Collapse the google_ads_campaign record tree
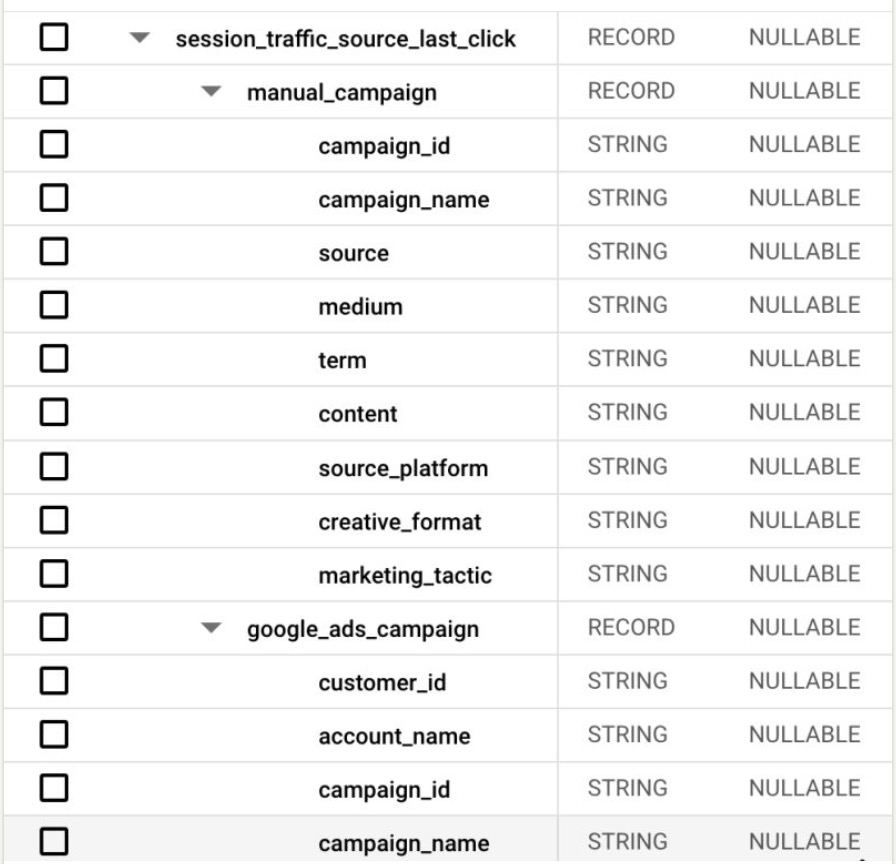 (x=210, y=629)
